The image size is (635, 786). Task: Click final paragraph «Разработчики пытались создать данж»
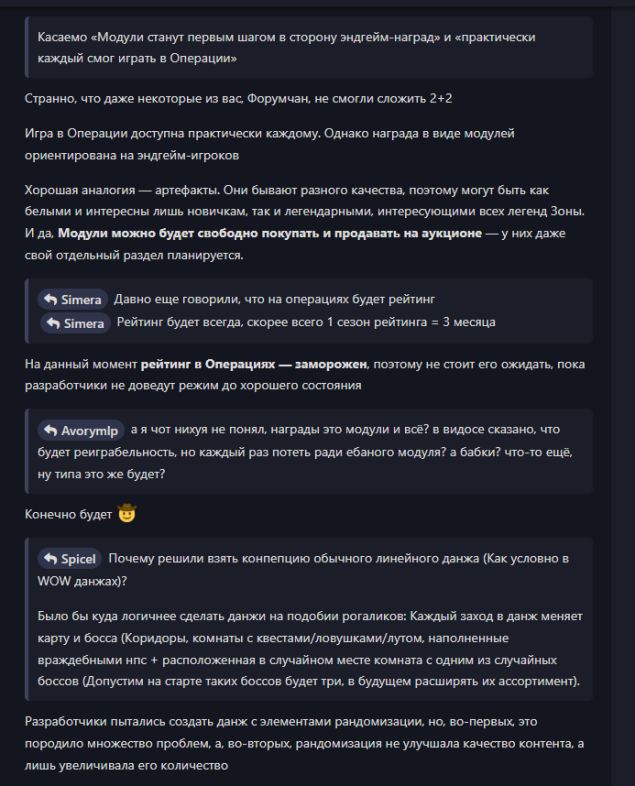point(300,742)
